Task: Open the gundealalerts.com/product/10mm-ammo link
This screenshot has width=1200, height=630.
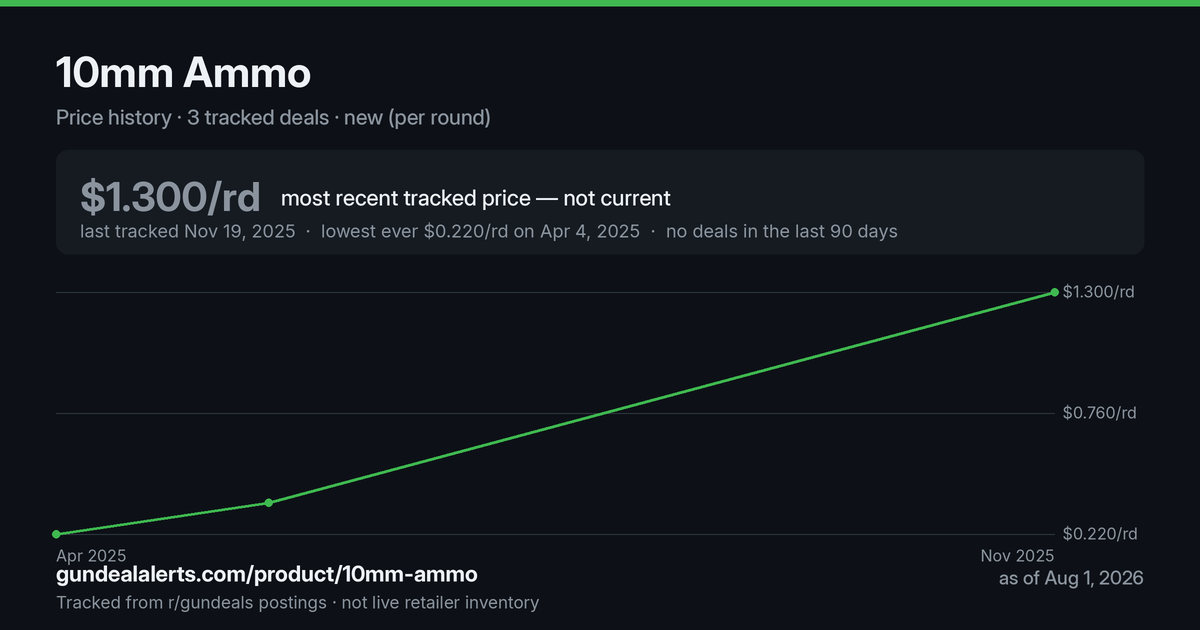Action: [x=267, y=574]
